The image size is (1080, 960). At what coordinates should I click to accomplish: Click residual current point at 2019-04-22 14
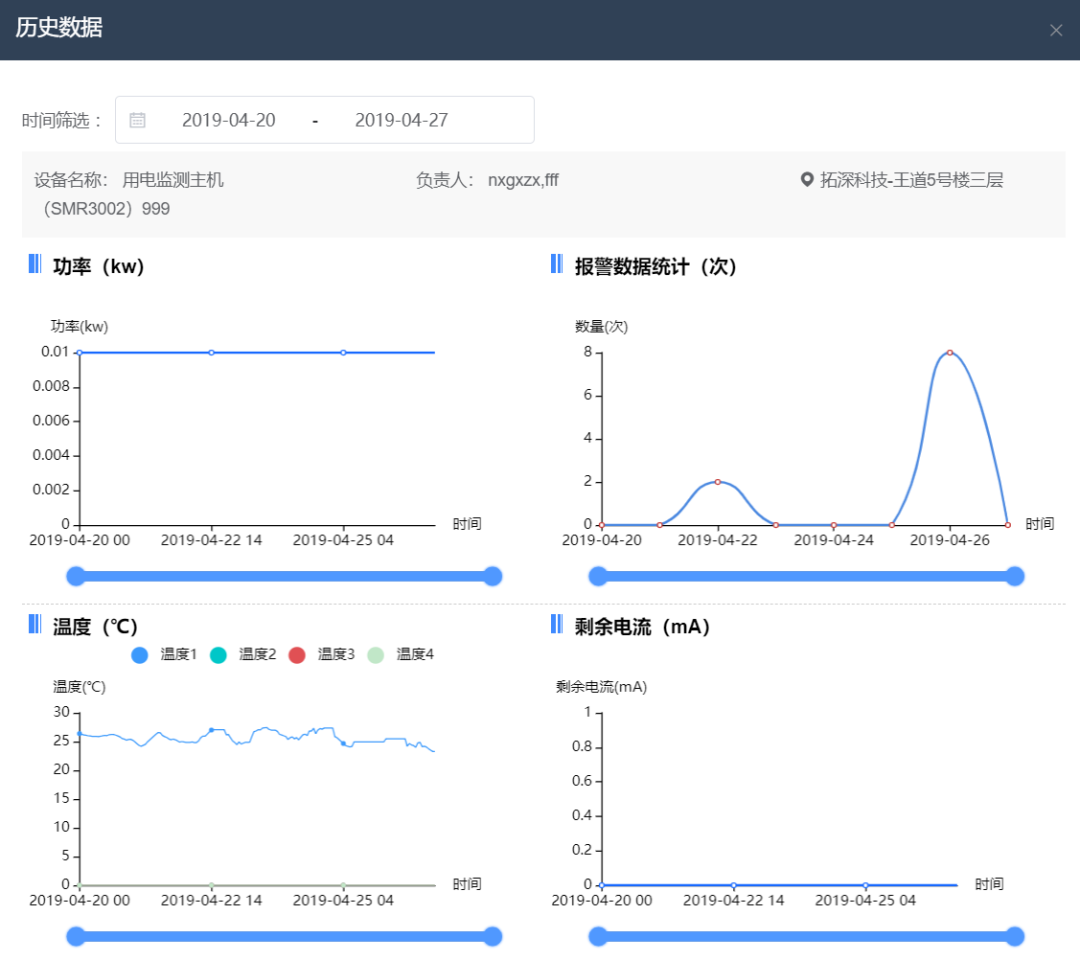(734, 885)
